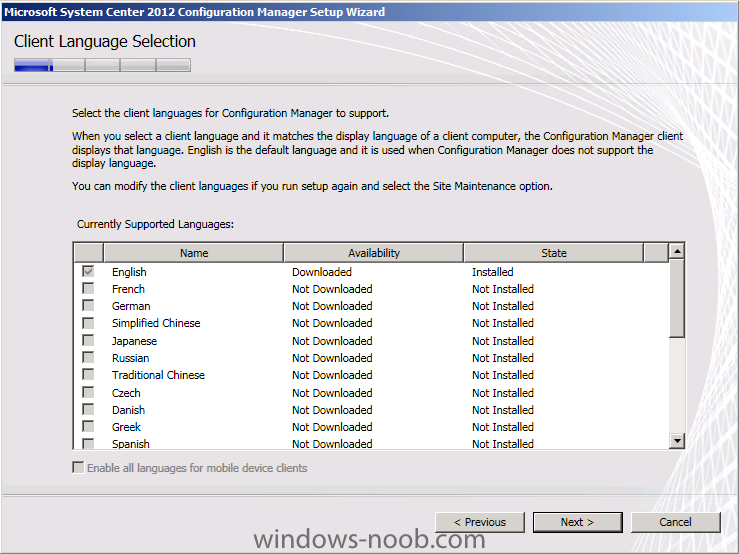Check the Greek language checkbox
Image resolution: width=739 pixels, height=554 pixels.
[x=88, y=426]
